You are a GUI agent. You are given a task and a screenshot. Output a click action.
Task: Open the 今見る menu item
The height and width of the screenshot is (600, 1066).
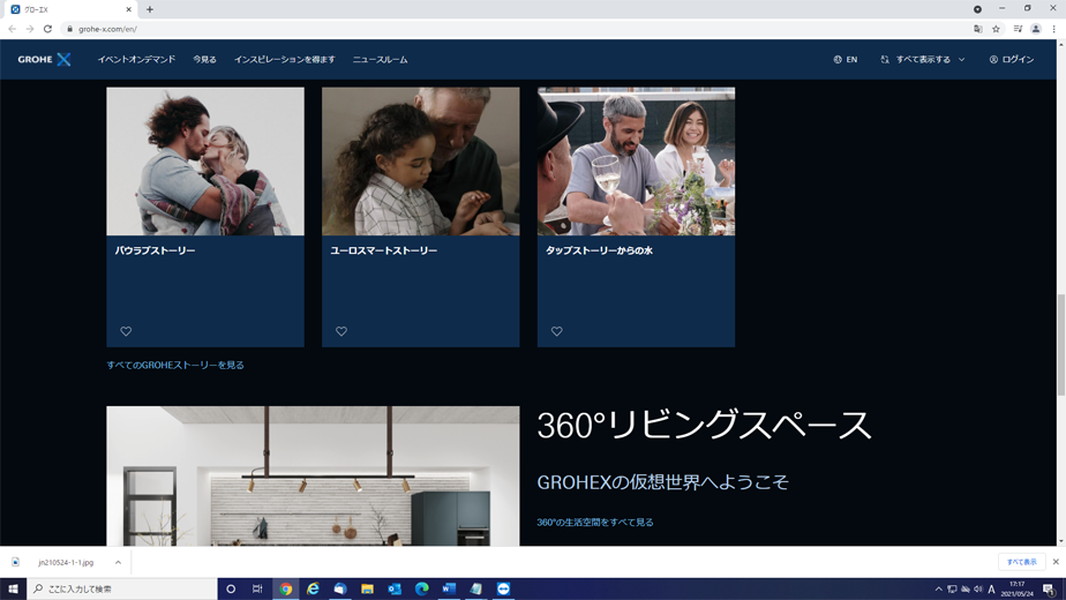click(x=205, y=60)
